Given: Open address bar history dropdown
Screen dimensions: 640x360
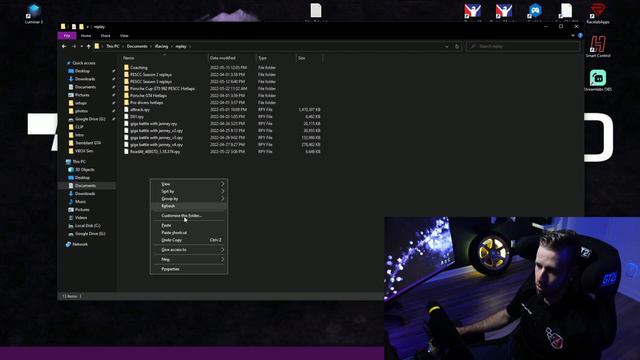Looking at the screenshot, I should 447,47.
